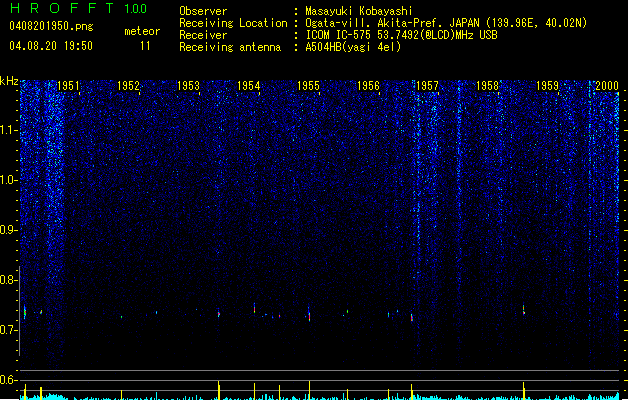The image size is (629, 400).
Task: Click the HROFFT program title
Action: pos(62,8)
